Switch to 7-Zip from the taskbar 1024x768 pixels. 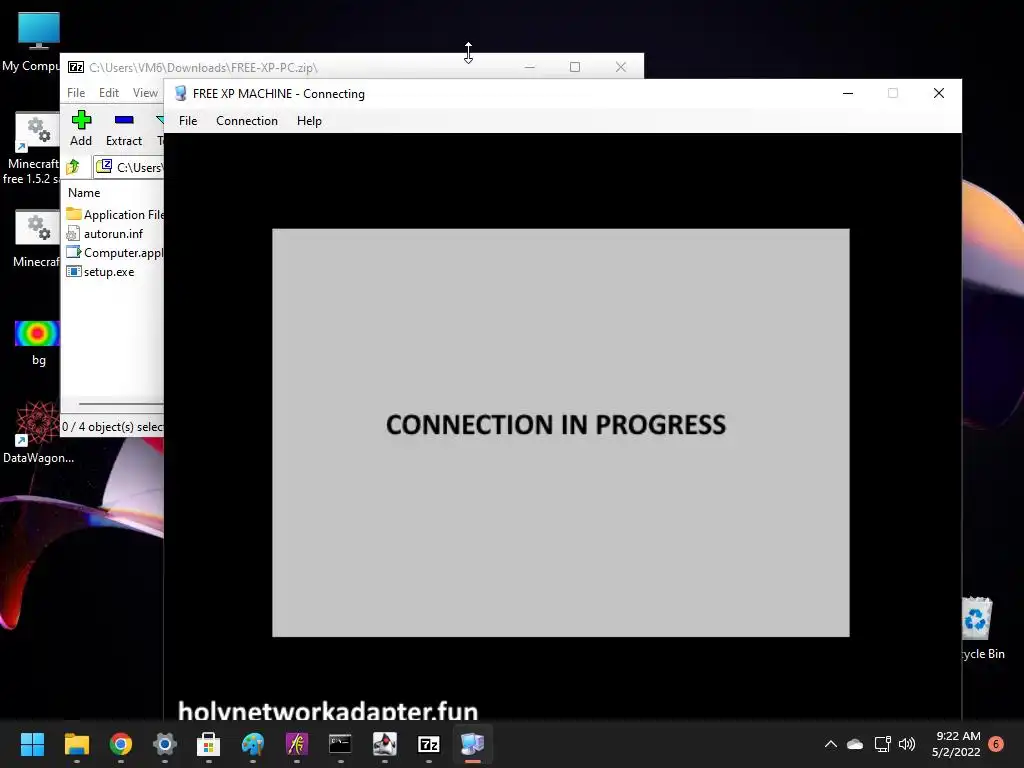point(428,744)
